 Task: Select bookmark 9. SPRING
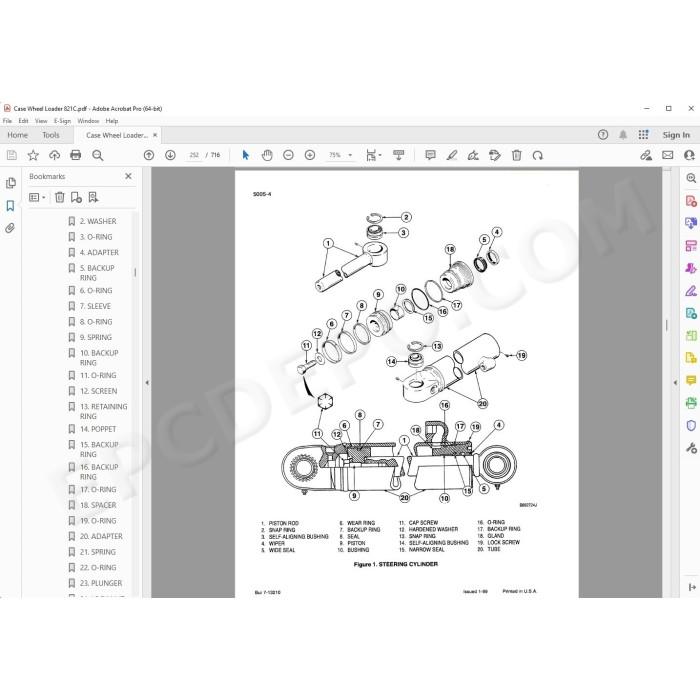96,337
